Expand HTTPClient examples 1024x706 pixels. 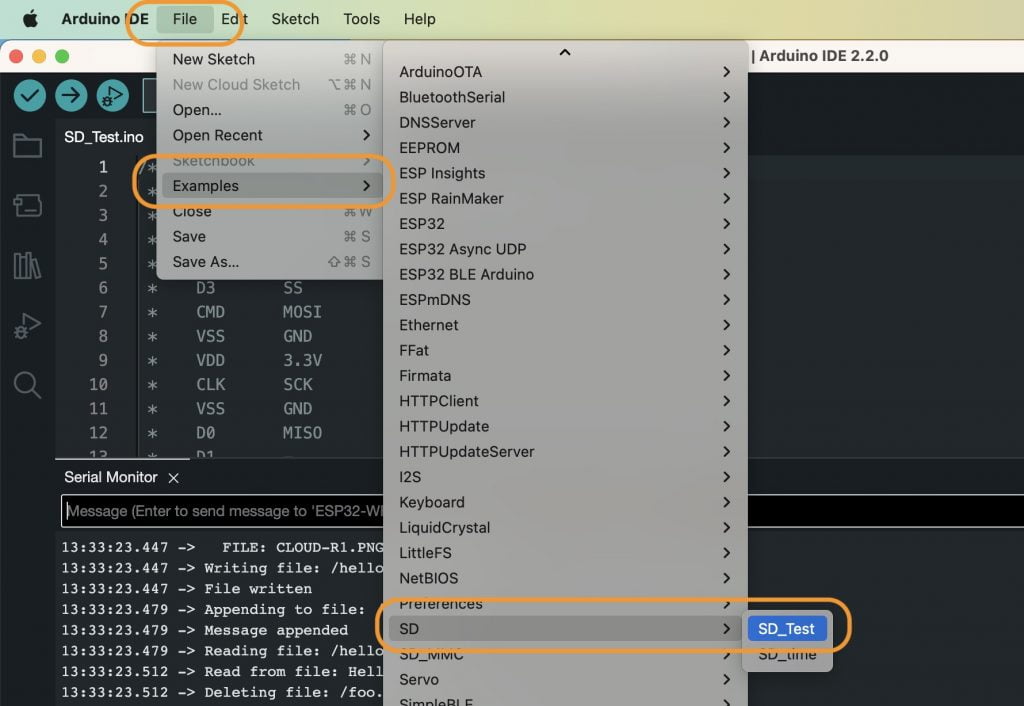[565, 401]
